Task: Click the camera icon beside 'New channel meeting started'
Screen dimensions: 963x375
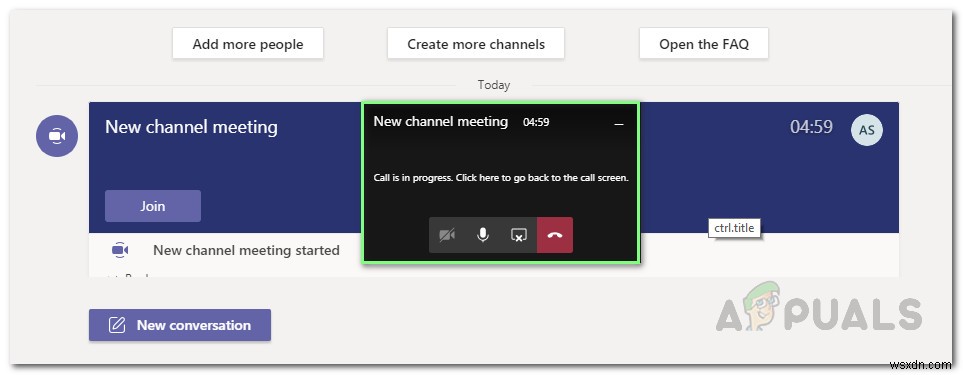Action: (120, 250)
